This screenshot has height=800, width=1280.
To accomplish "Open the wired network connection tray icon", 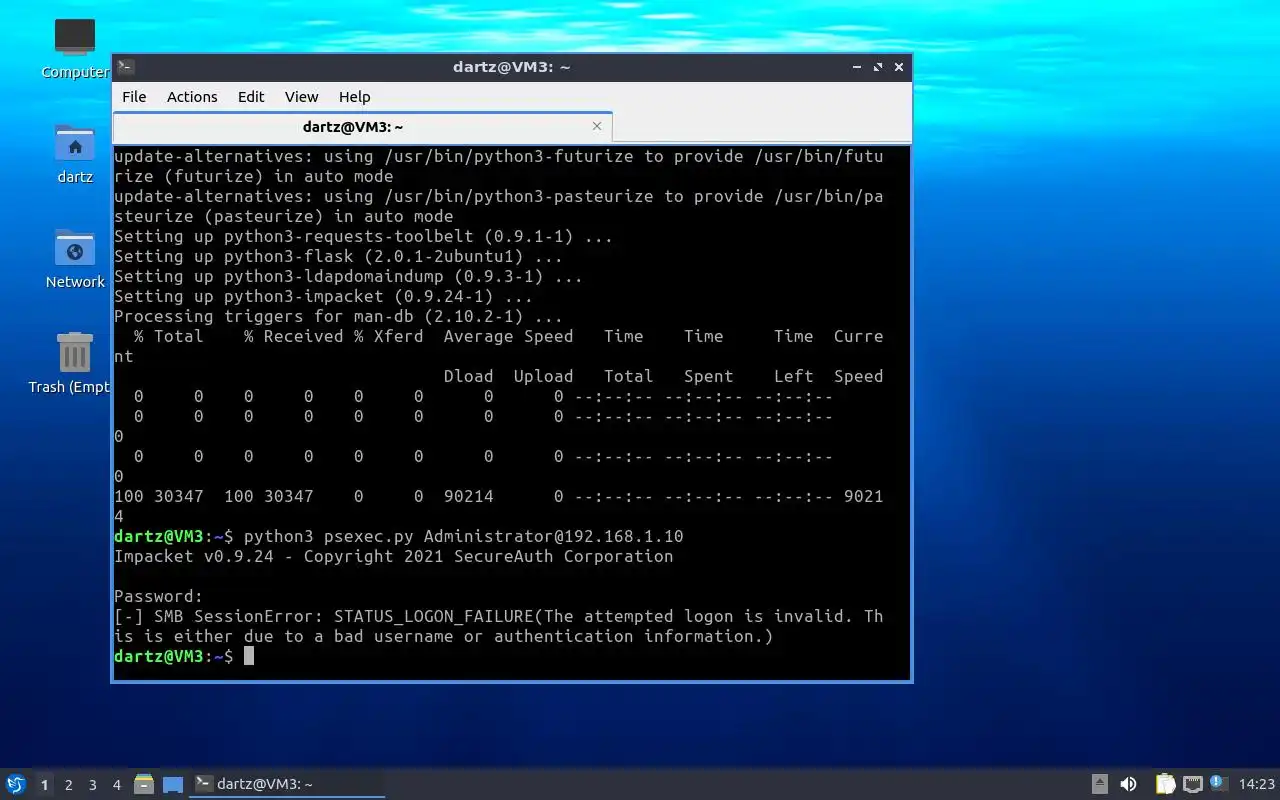I will point(1192,784).
